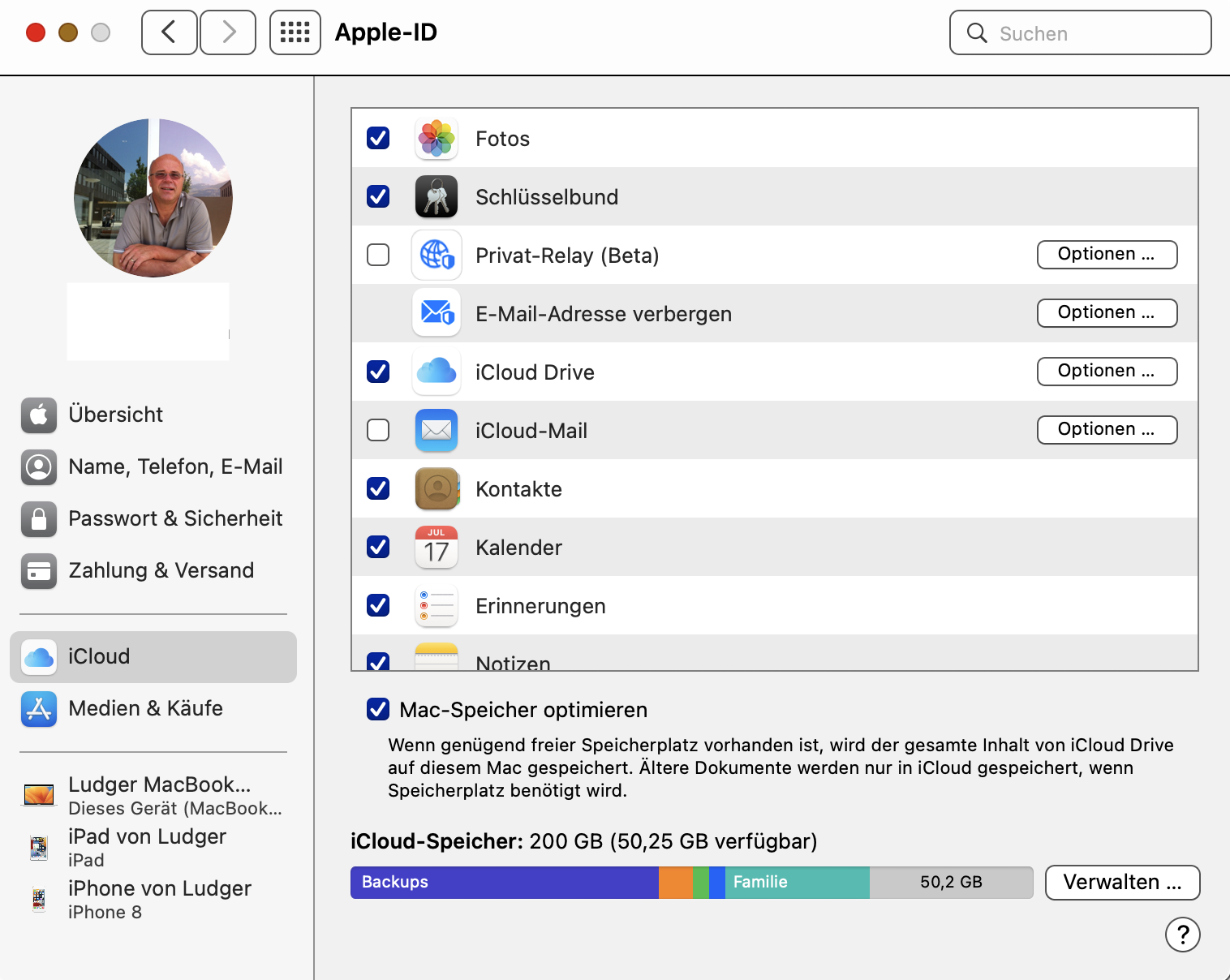
Task: Turn on the iCloud-Mail checkbox
Action: [378, 431]
